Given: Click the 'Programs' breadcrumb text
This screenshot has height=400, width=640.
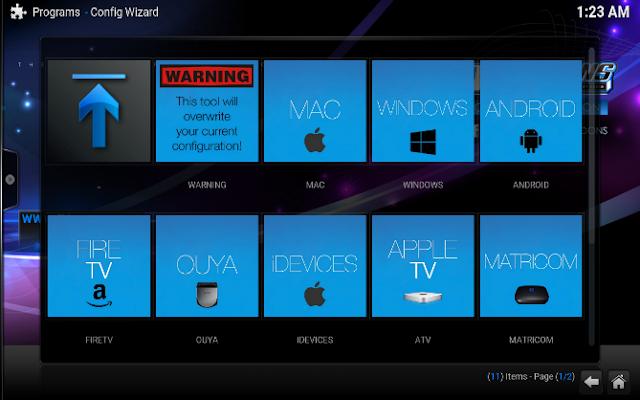Looking at the screenshot, I should [56, 12].
